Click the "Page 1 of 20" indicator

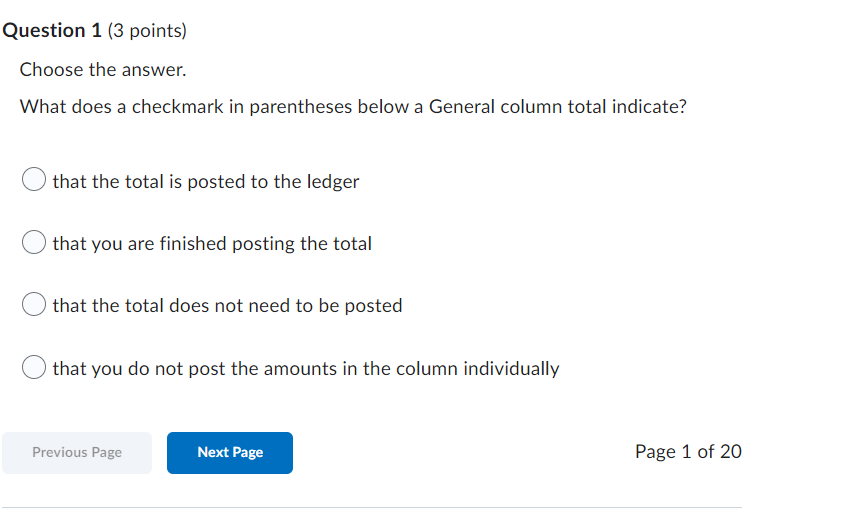point(688,452)
